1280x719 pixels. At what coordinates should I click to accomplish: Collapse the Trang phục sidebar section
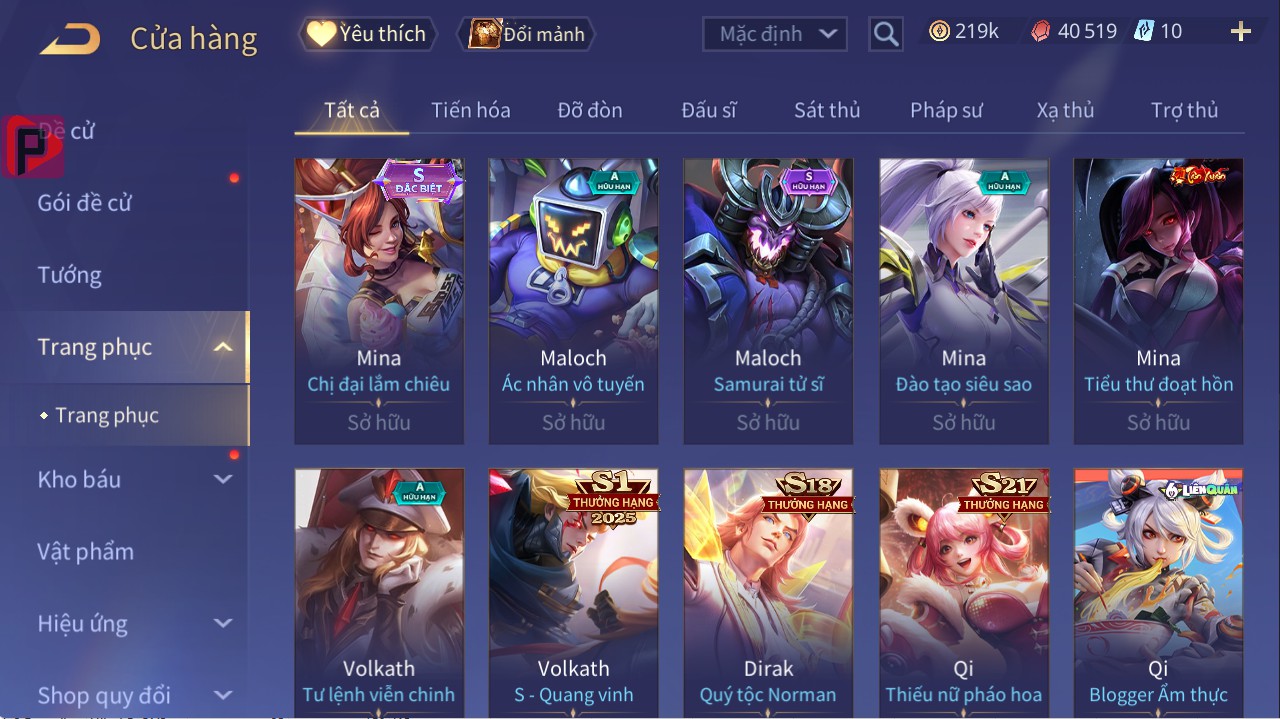224,348
